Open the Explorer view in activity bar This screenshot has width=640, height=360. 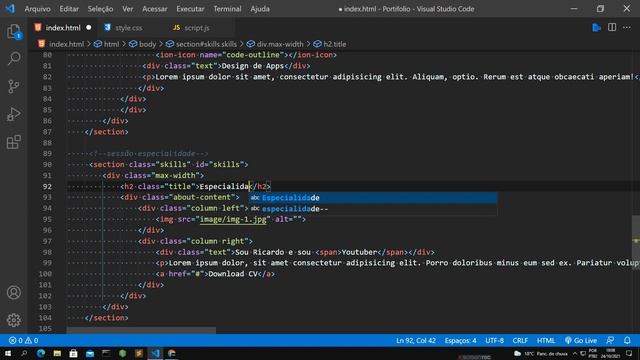[13, 32]
